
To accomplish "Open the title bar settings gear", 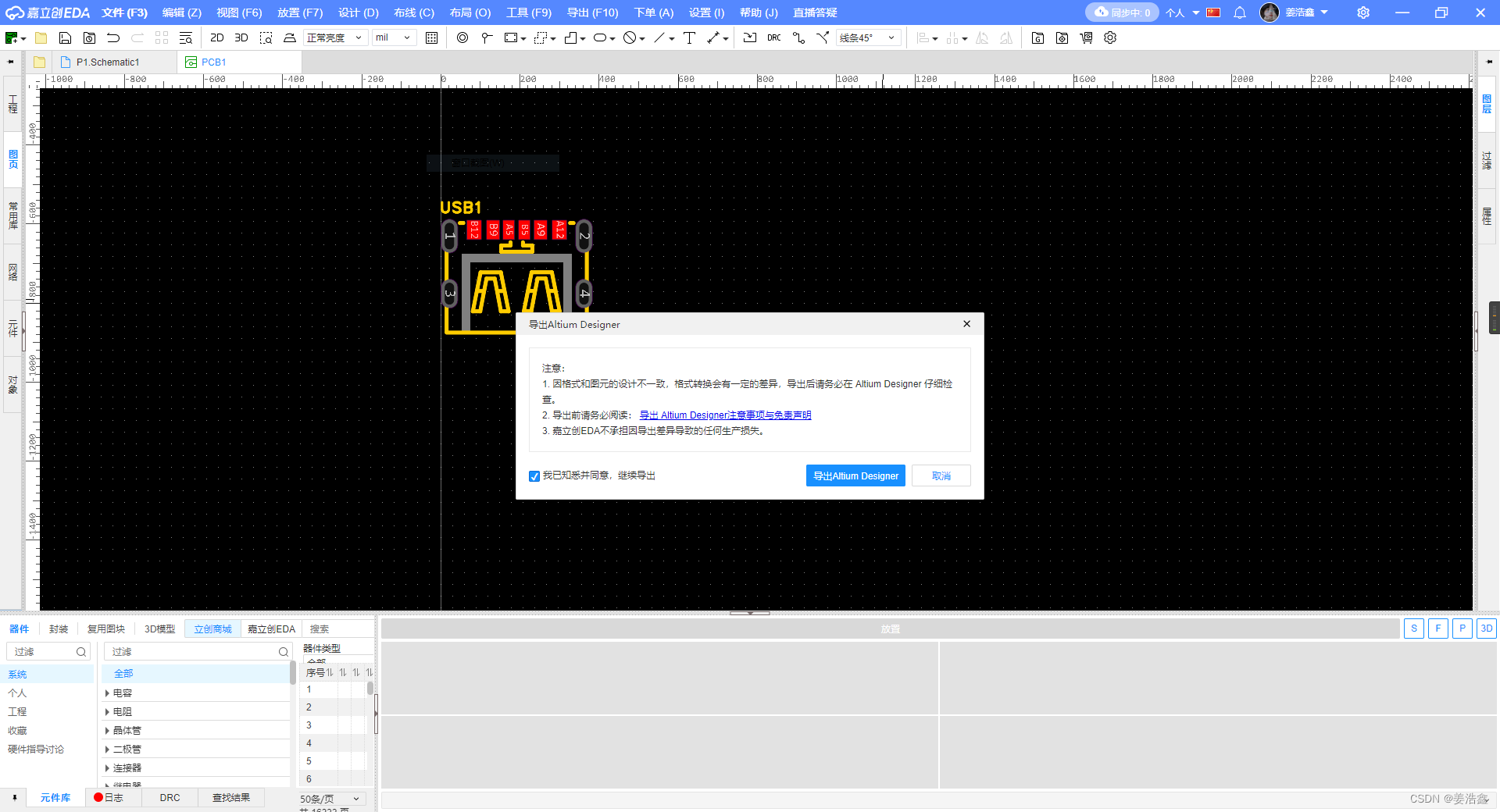I will 1363,12.
